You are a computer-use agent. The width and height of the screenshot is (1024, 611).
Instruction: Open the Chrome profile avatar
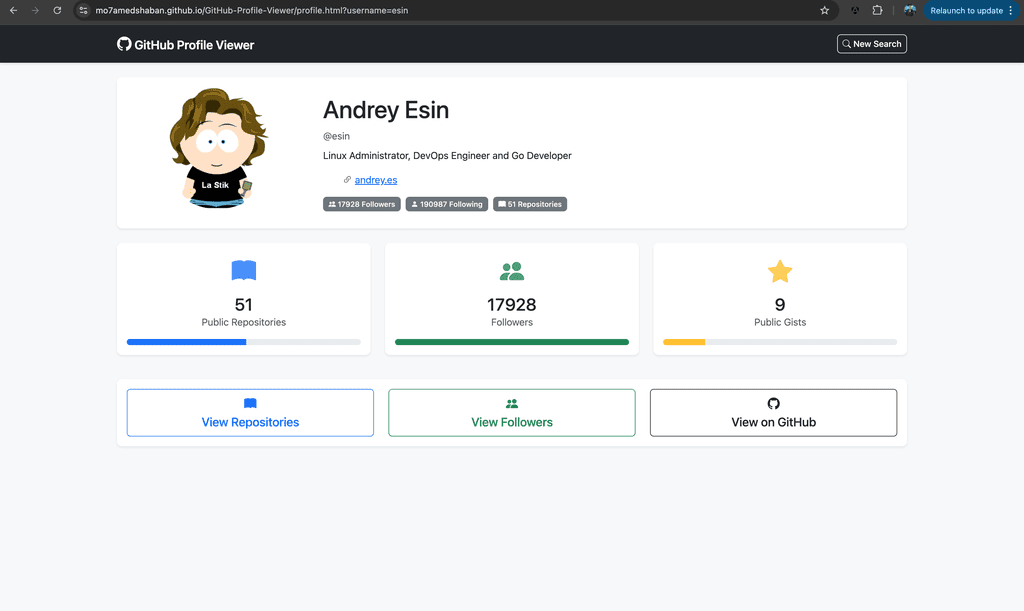[x=910, y=10]
